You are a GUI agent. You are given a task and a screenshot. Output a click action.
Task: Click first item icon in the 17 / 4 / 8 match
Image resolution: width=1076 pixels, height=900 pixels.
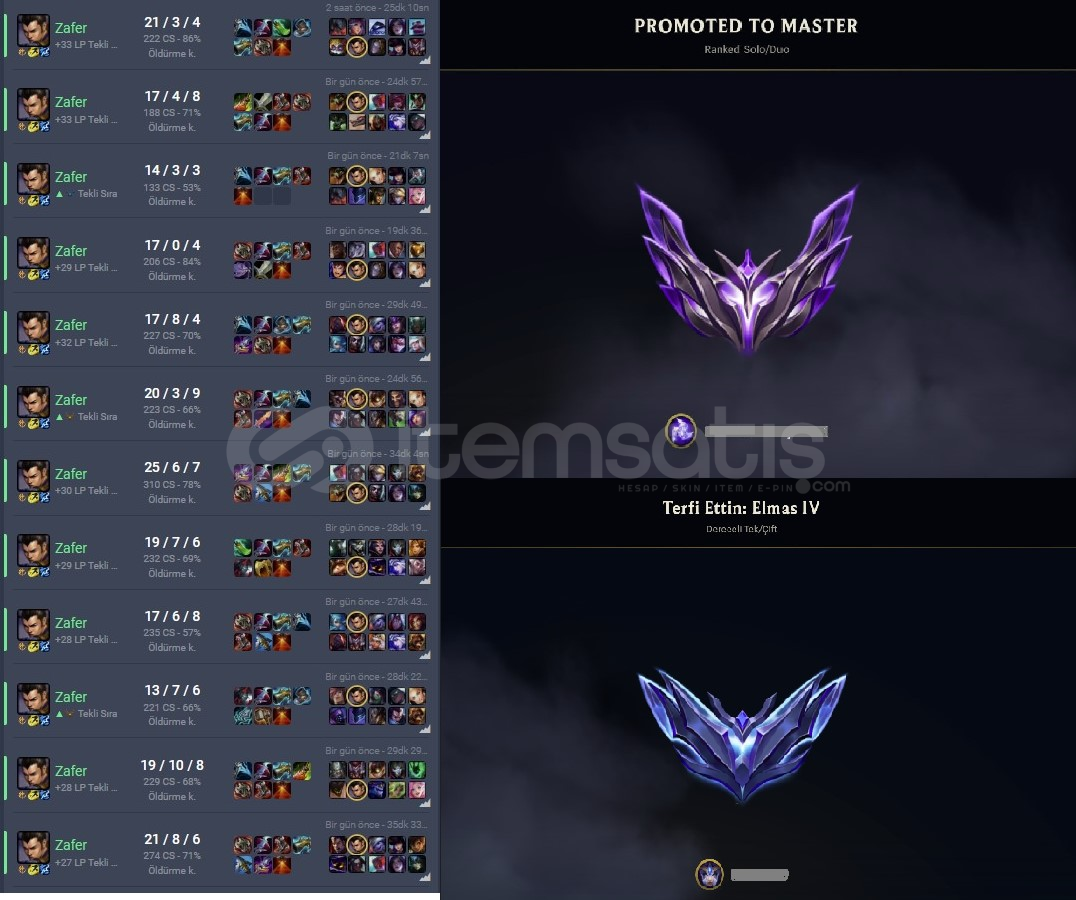[243, 102]
